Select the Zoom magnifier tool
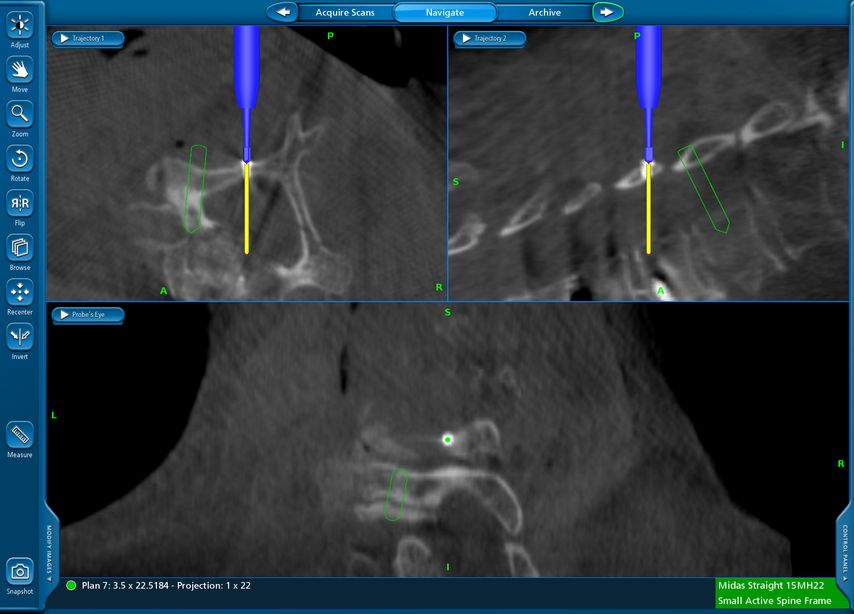This screenshot has width=854, height=614. point(20,114)
